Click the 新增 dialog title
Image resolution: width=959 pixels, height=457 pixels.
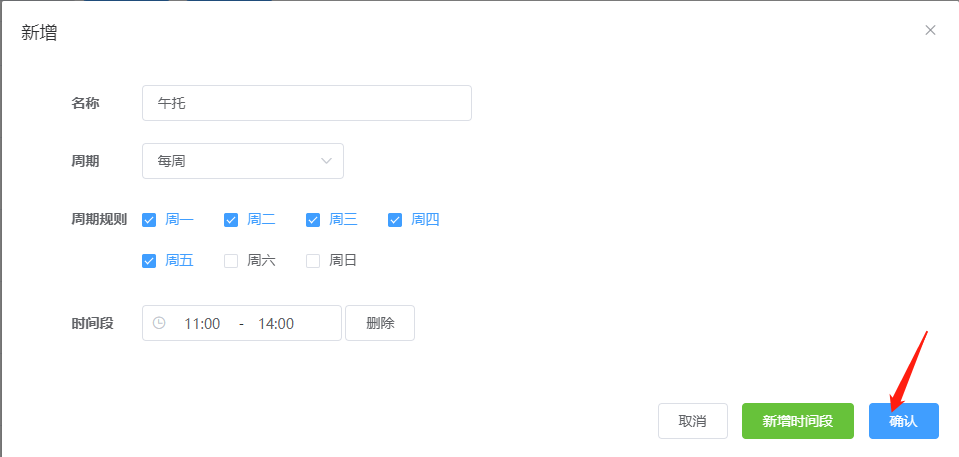(39, 32)
